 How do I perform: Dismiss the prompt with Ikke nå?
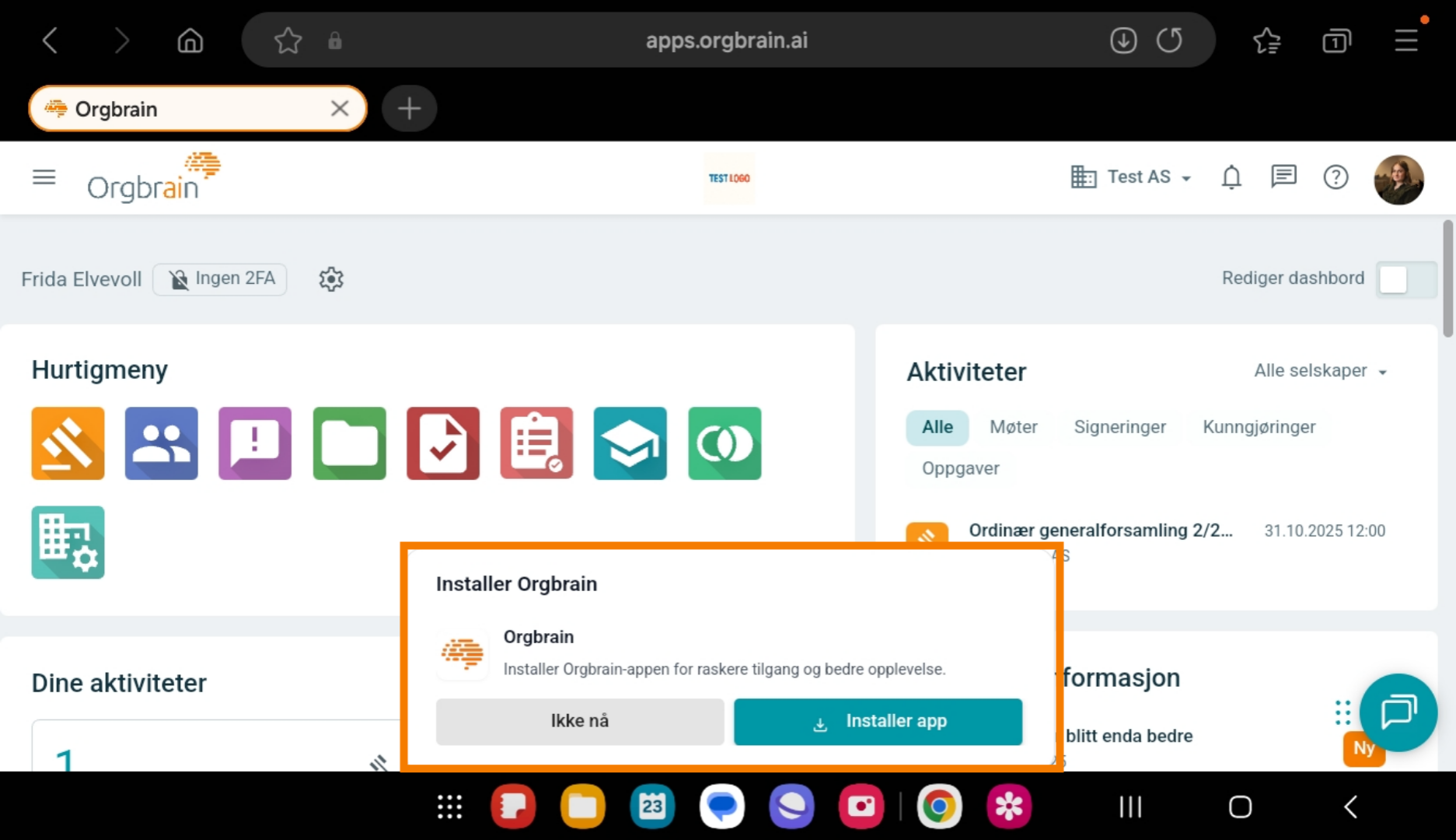point(579,721)
